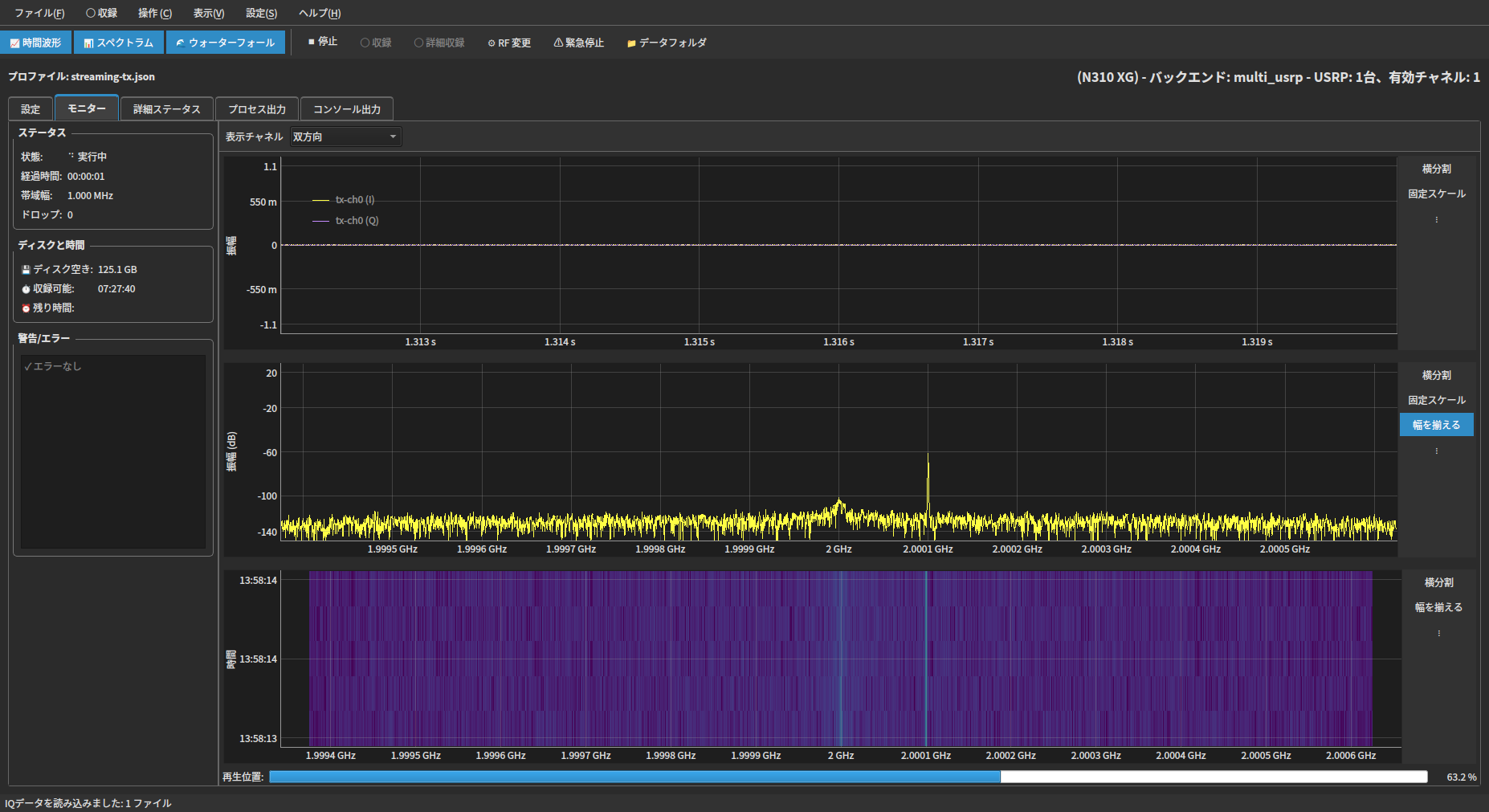Open the ヘルプ(H) menu
The width and height of the screenshot is (1489, 812).
tap(320, 13)
